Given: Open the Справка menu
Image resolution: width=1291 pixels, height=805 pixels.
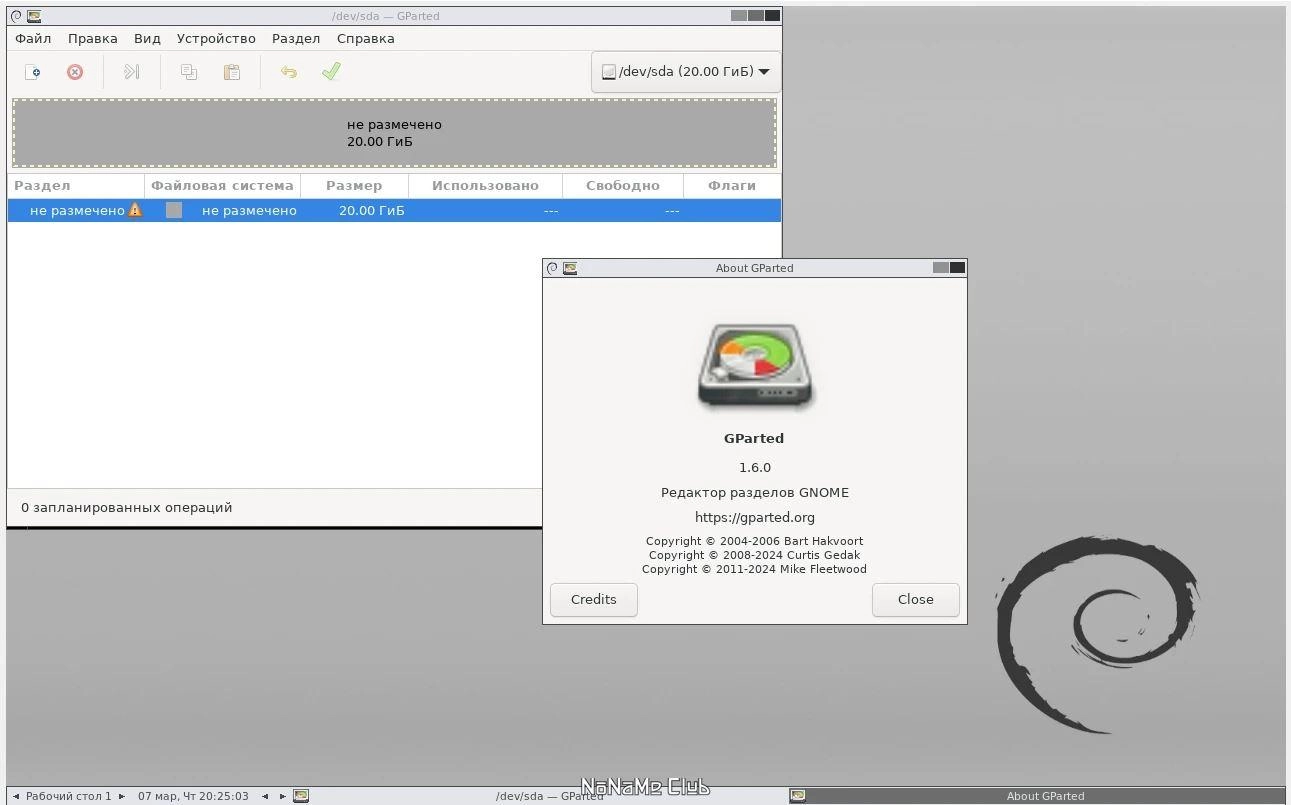Looking at the screenshot, I should click(366, 38).
